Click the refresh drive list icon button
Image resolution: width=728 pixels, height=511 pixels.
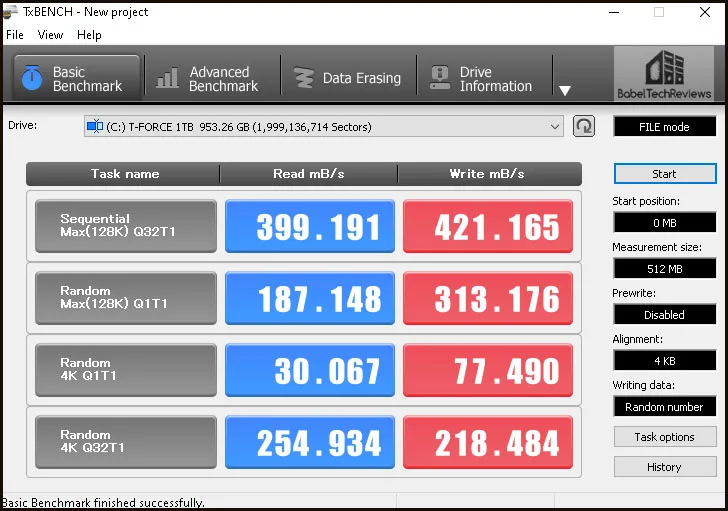click(x=584, y=126)
